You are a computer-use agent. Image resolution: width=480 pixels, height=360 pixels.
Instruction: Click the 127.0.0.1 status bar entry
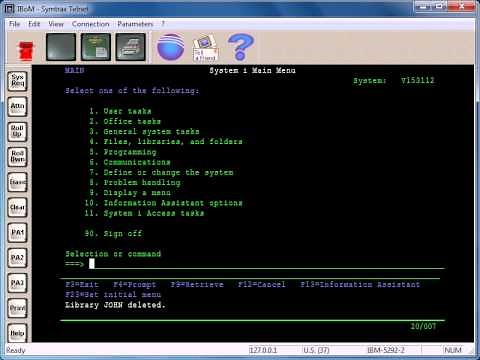point(263,350)
